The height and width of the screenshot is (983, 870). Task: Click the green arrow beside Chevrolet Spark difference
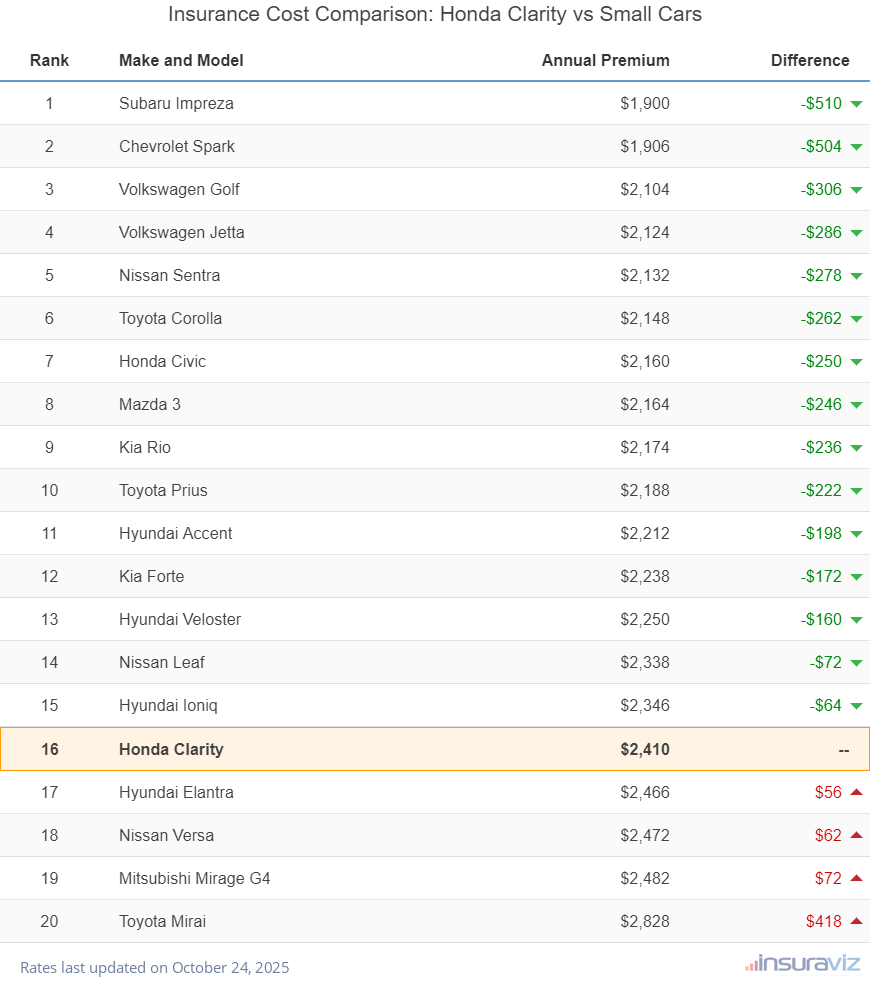click(x=856, y=147)
